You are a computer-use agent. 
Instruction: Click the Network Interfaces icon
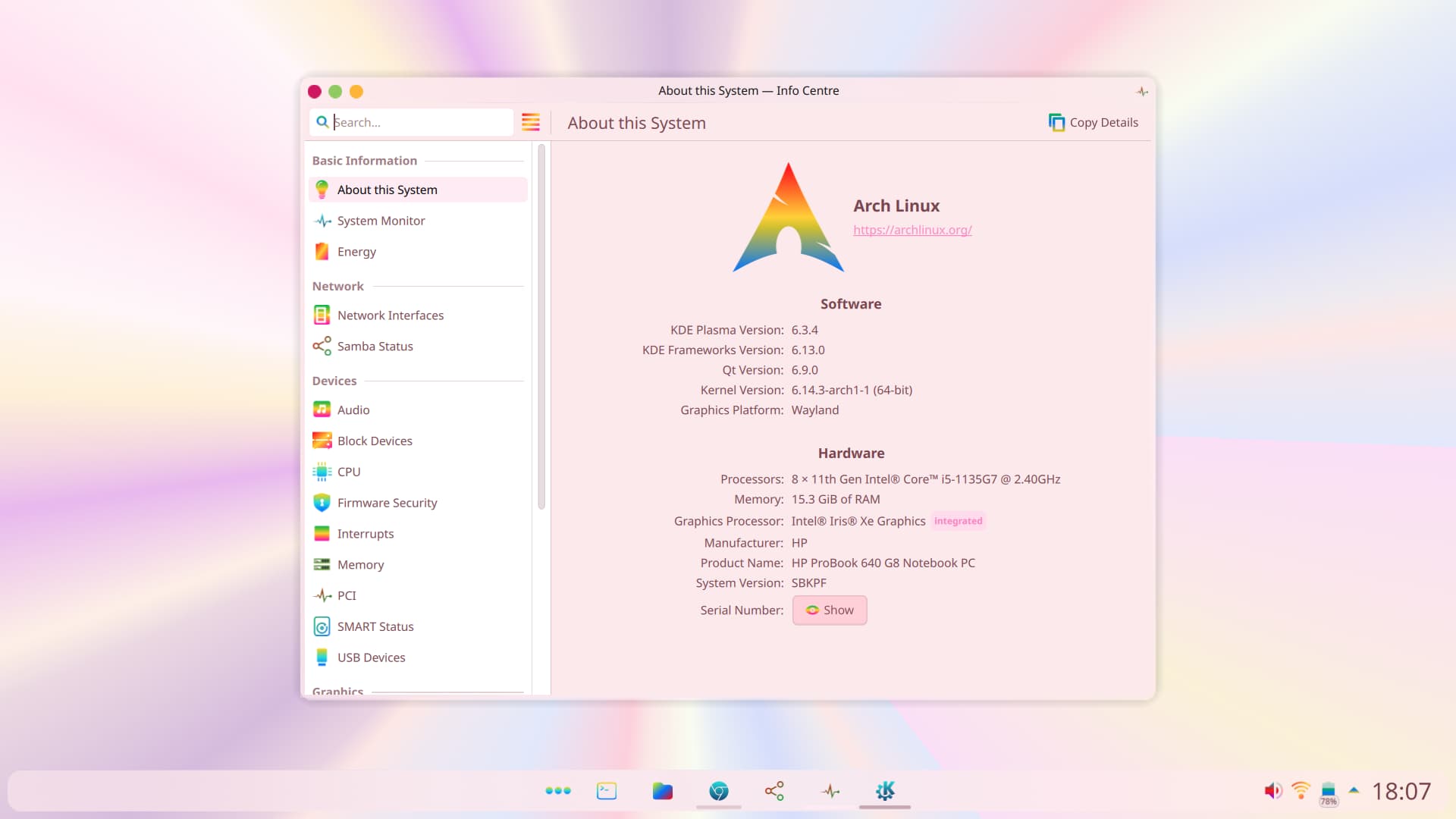[322, 315]
